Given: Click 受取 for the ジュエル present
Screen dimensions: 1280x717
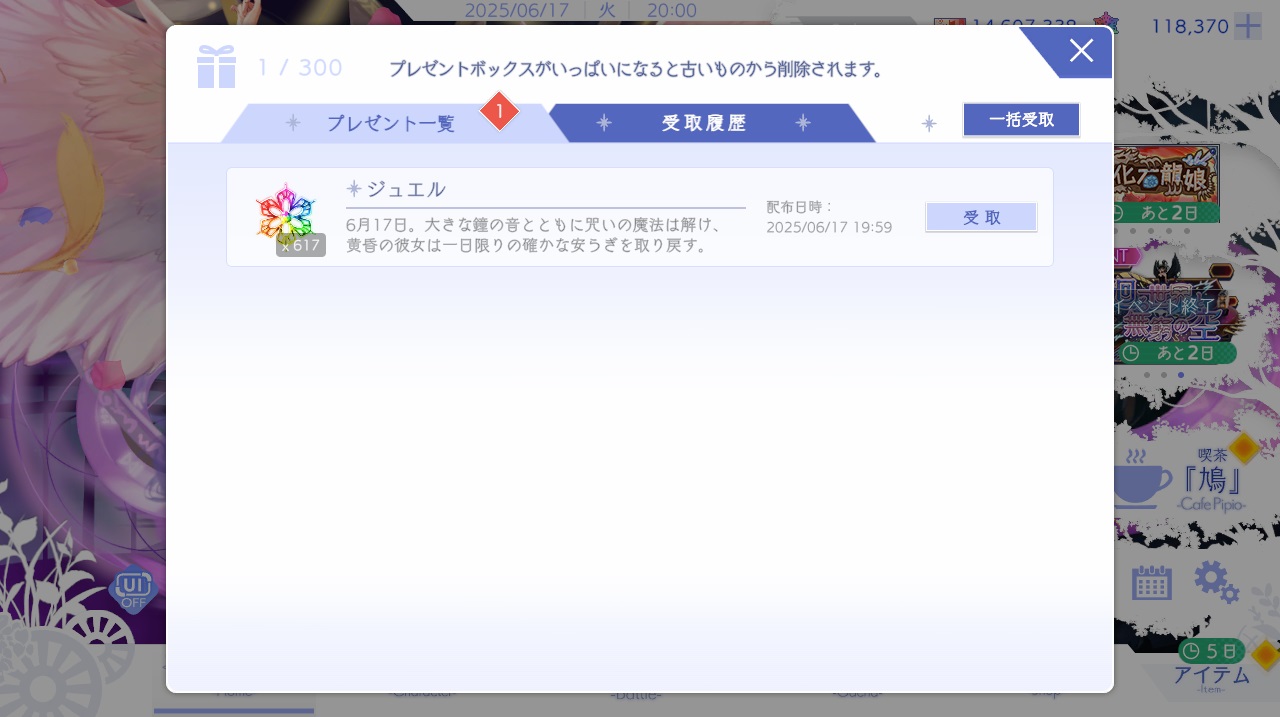Looking at the screenshot, I should click(981, 217).
